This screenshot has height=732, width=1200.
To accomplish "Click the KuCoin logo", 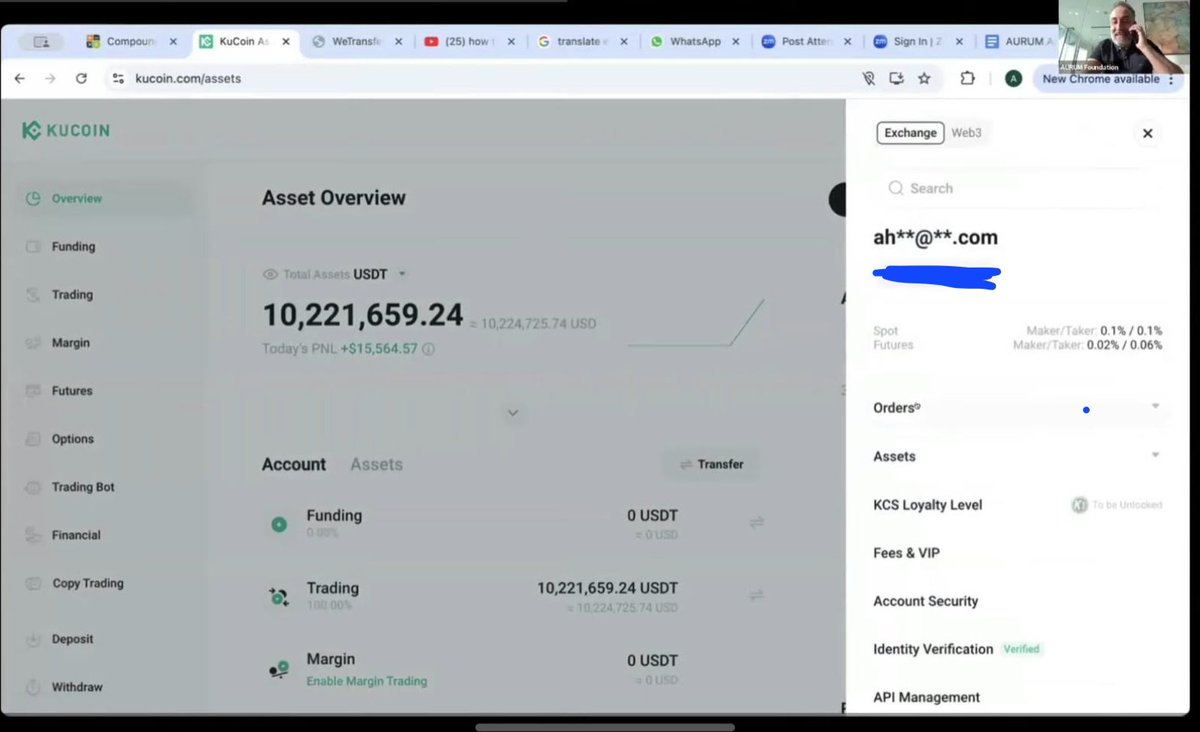I will point(66,130).
